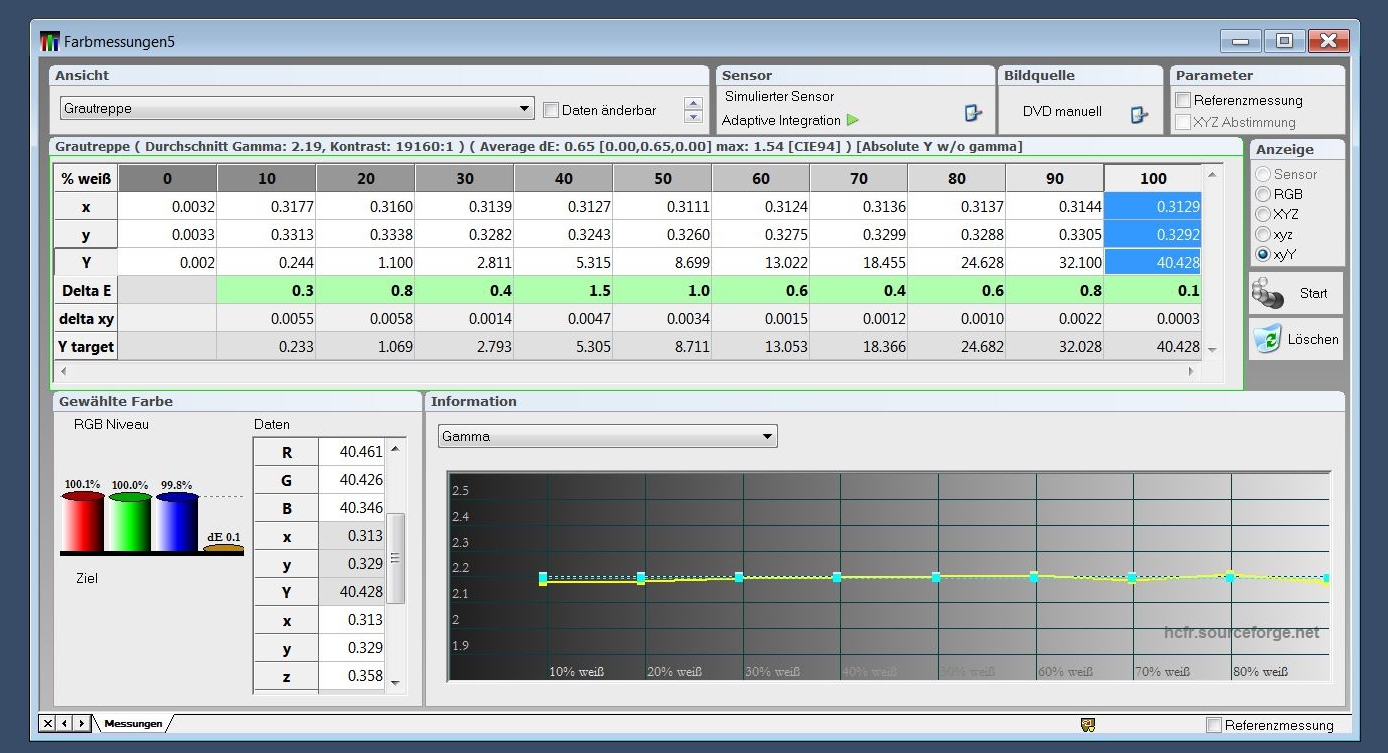Enable the Daten änderbar checkbox
The height and width of the screenshot is (753, 1388).
click(x=550, y=110)
